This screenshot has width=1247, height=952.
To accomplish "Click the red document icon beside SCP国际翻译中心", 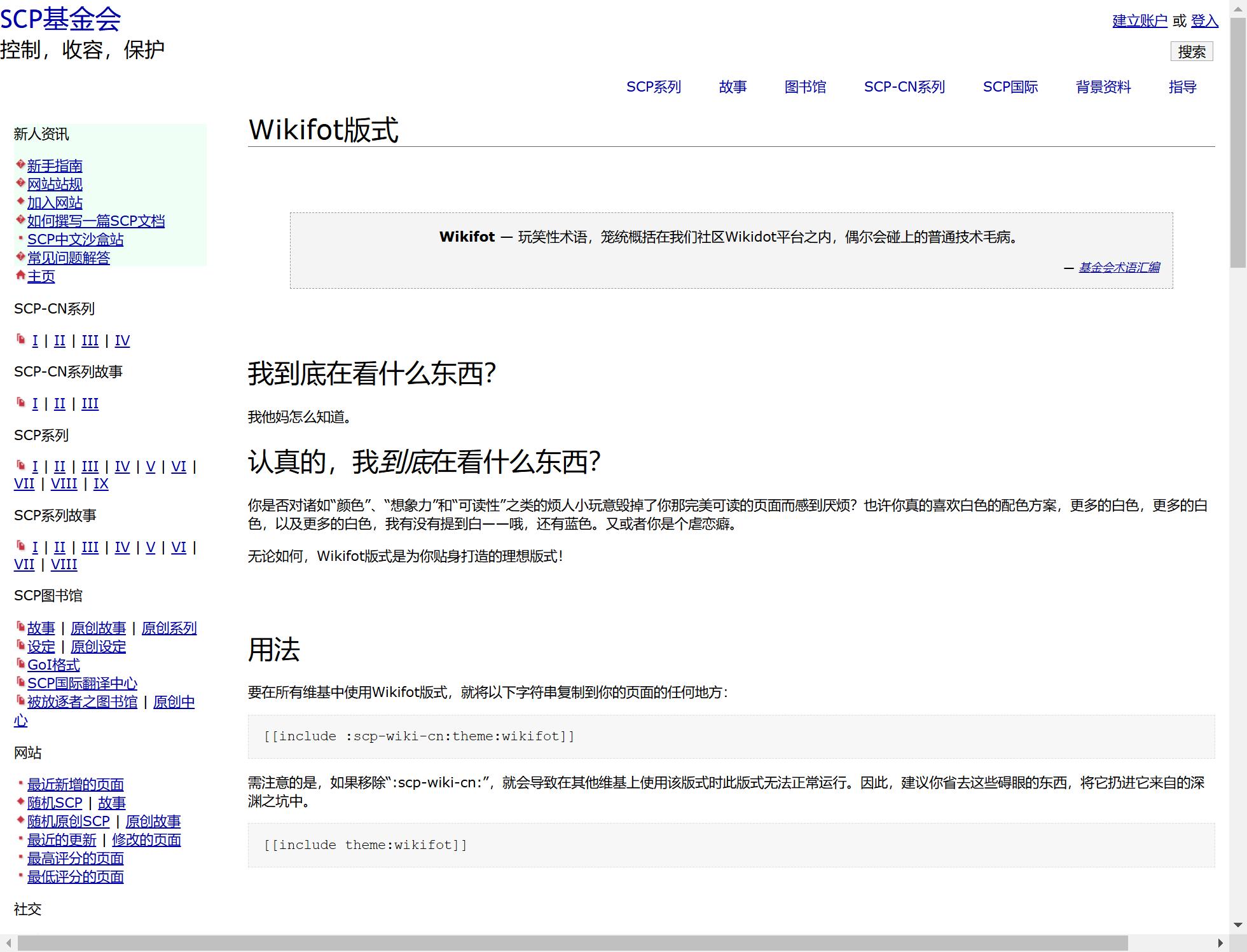I will 20,682.
